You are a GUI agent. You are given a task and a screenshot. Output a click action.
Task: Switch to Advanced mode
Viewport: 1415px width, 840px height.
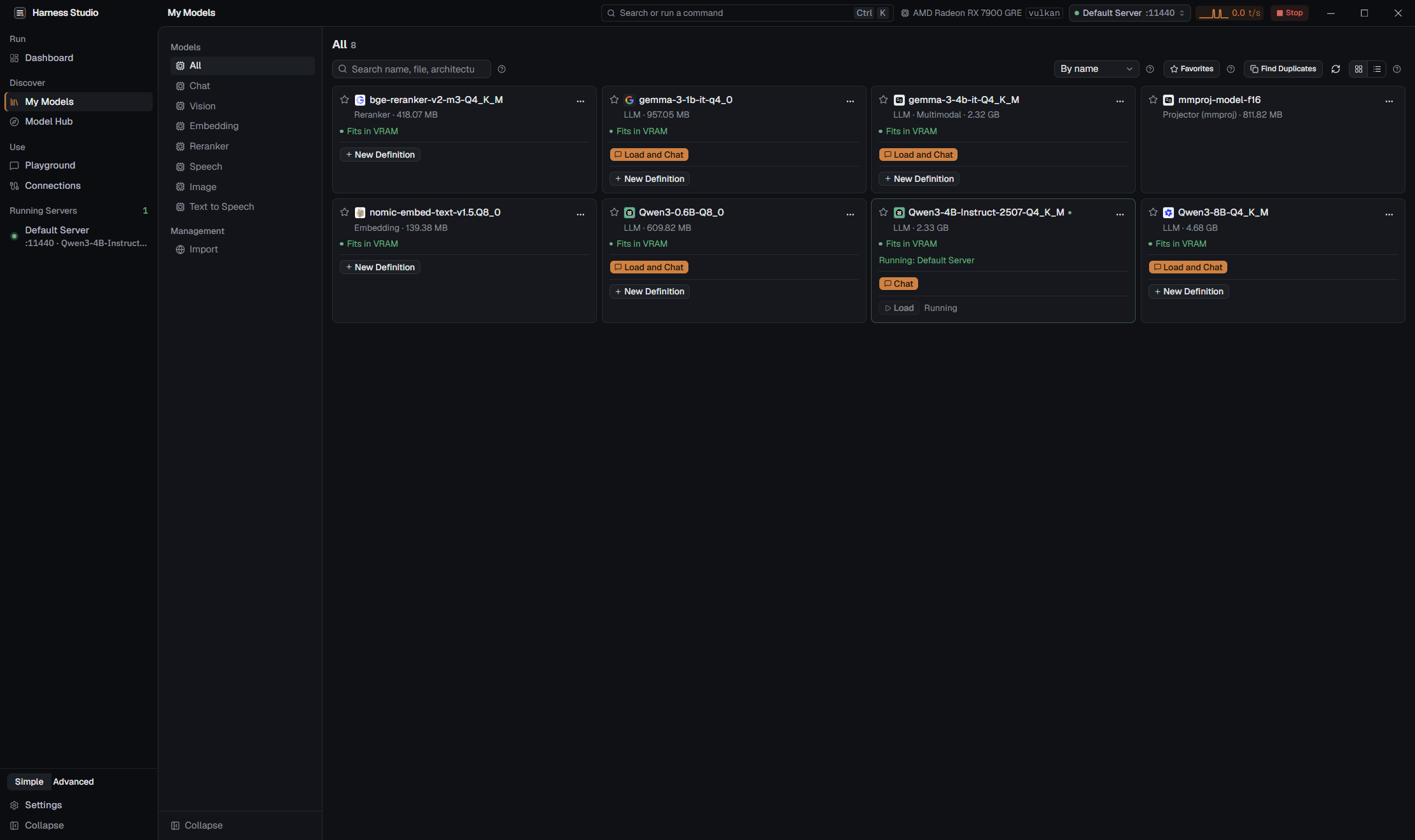click(x=73, y=781)
